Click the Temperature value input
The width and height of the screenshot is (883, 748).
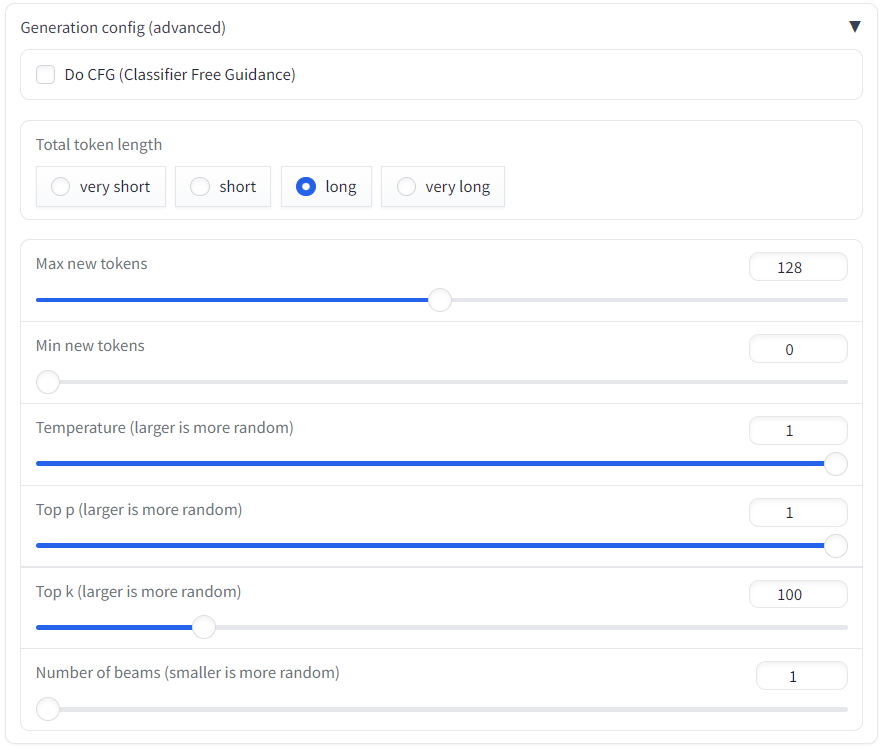coord(797,431)
